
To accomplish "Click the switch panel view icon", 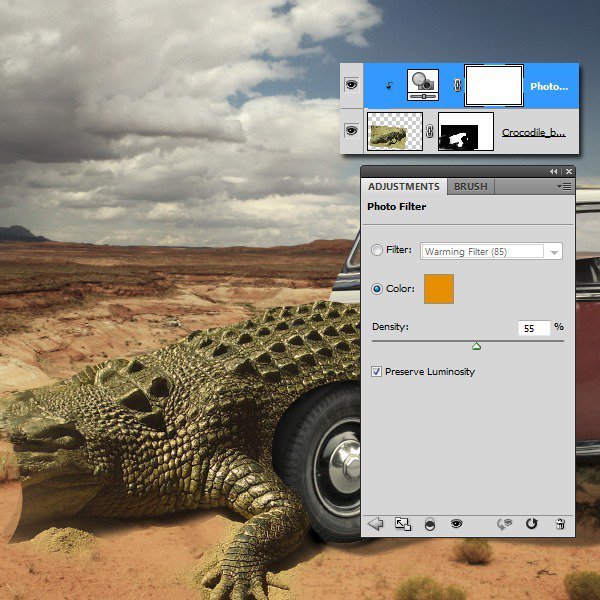I will click(403, 523).
